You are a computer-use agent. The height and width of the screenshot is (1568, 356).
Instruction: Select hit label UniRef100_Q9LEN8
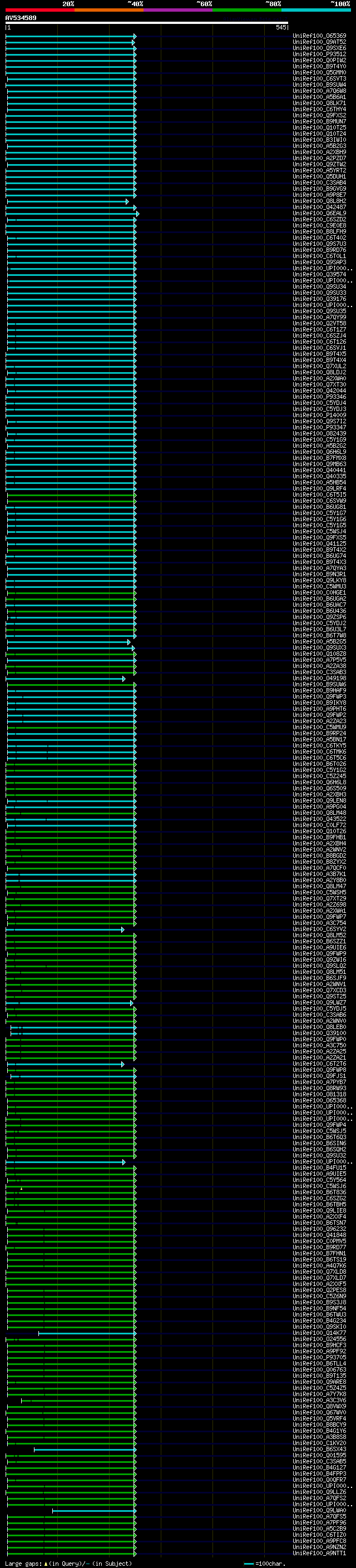click(x=319, y=801)
